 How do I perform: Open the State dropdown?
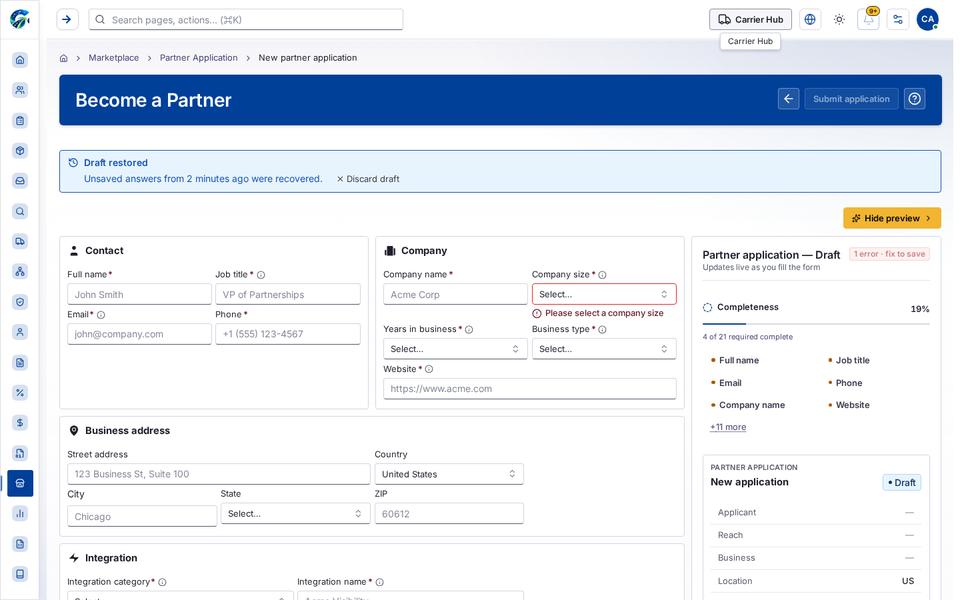point(295,514)
